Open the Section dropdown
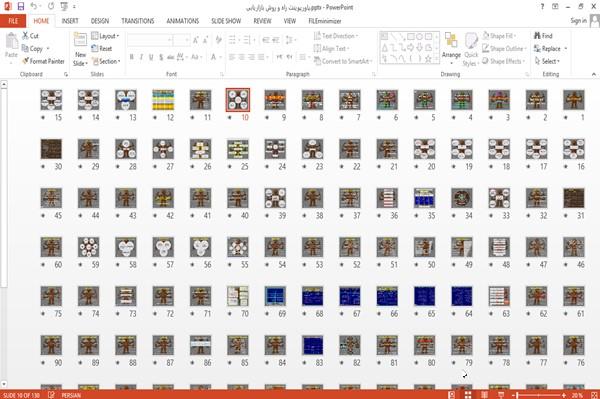This screenshot has height=399, width=600. [x=106, y=61]
